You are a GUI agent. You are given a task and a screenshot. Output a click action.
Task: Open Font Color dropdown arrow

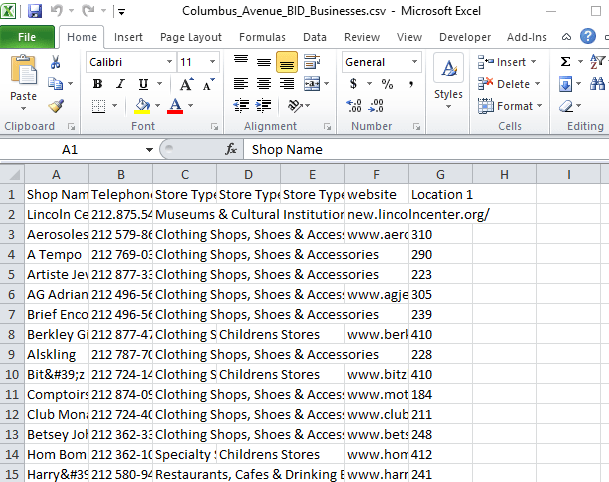pyautogui.click(x=190, y=106)
